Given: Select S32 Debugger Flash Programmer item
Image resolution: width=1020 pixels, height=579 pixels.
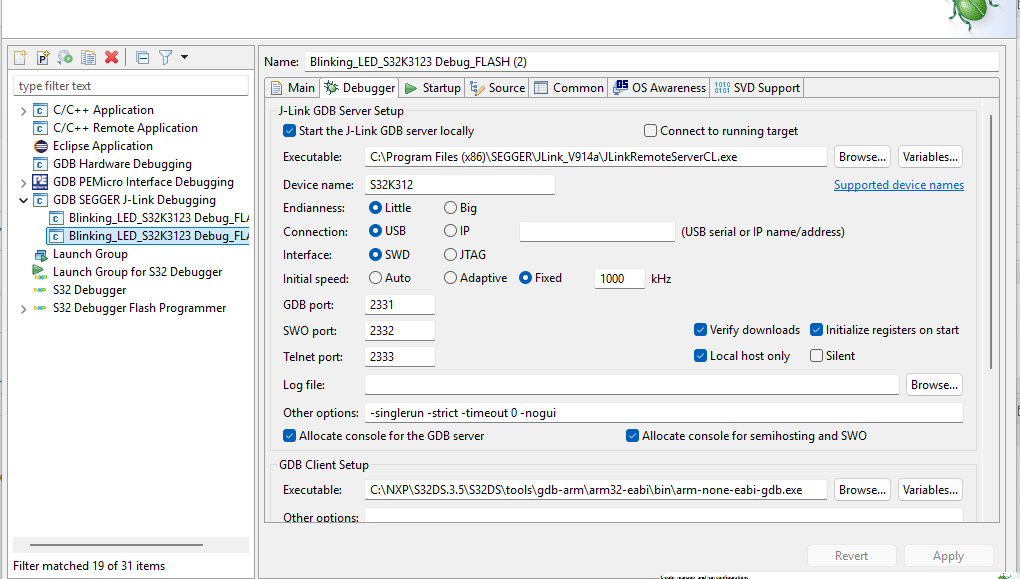Looking at the screenshot, I should click(x=139, y=308).
